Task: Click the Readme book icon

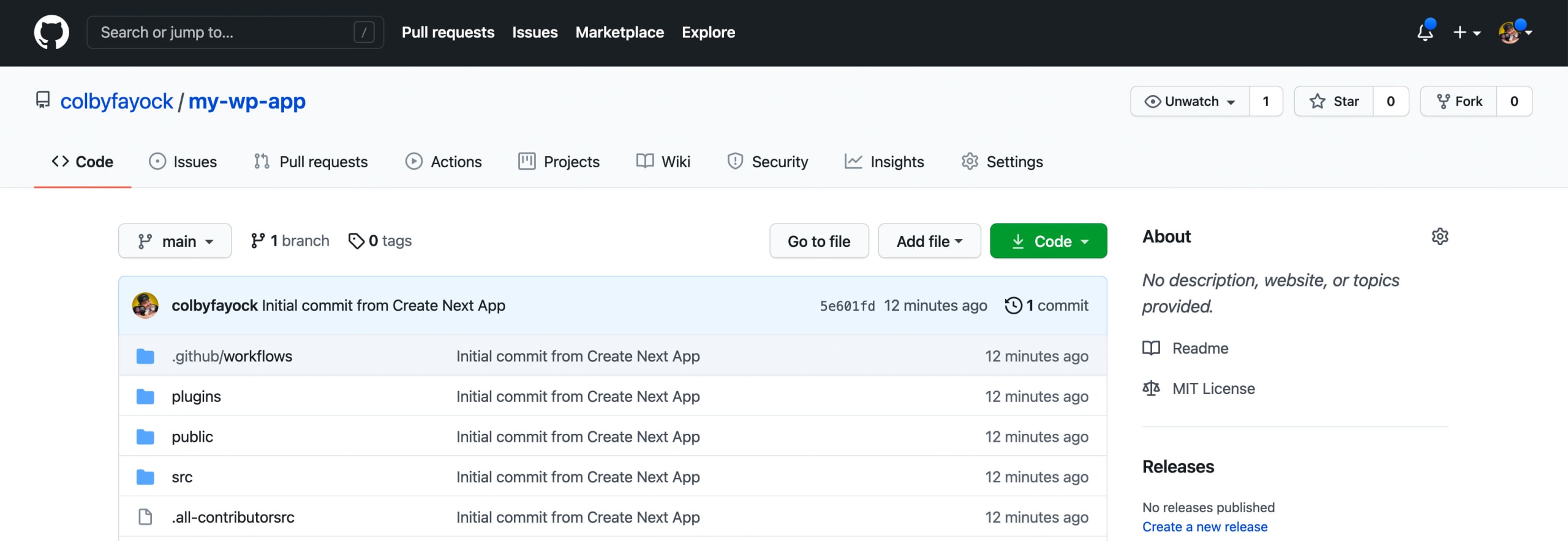Action: click(x=1151, y=348)
